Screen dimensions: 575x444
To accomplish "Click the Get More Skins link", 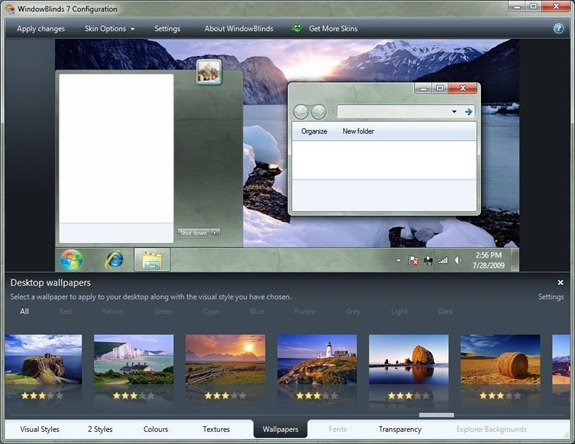I will coord(333,29).
